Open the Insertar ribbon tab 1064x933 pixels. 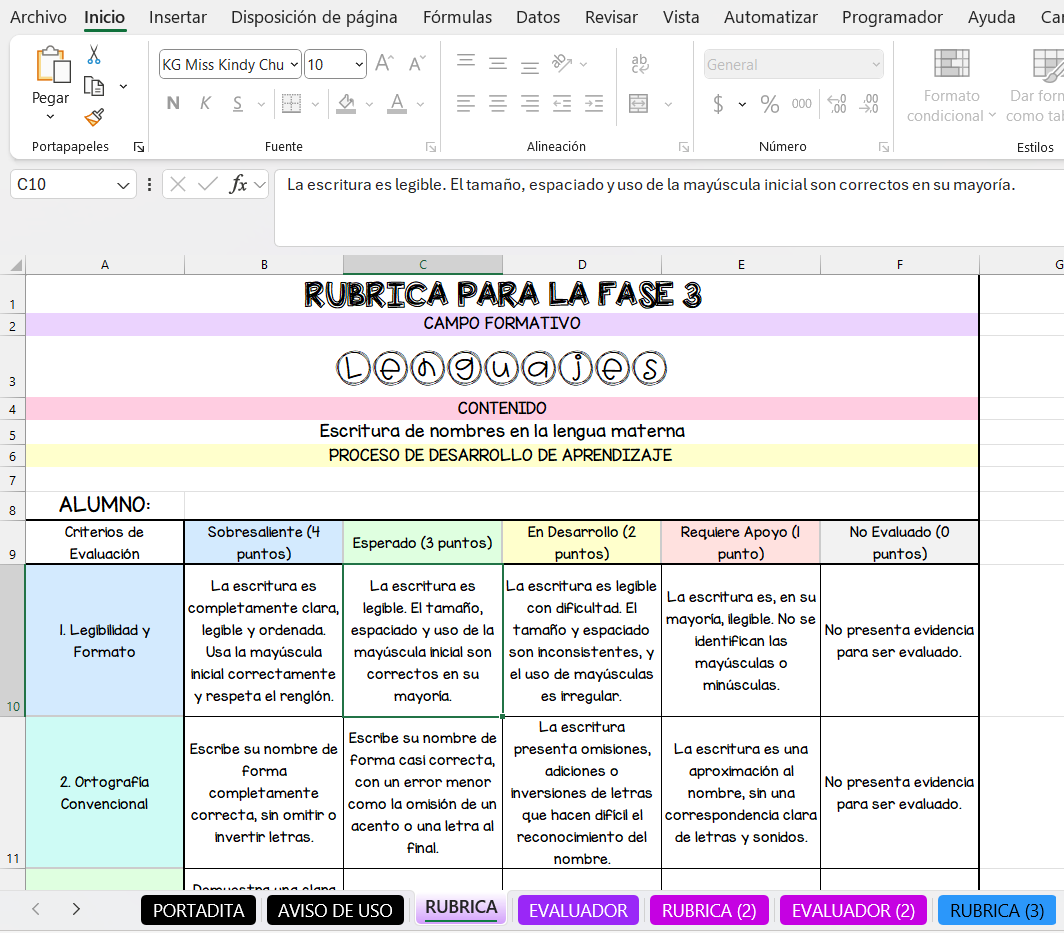178,17
